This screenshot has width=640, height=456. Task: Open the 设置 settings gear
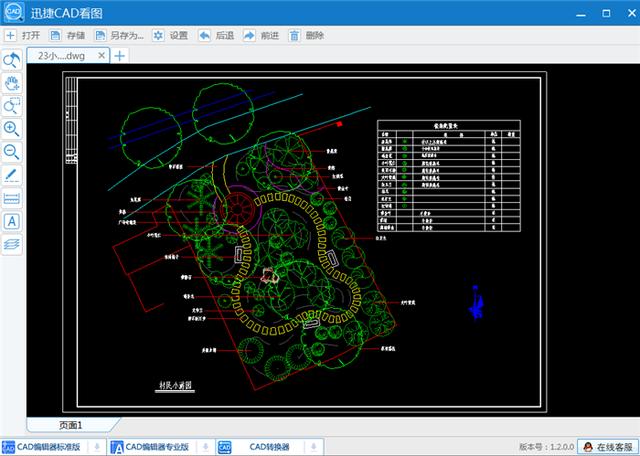[170, 36]
